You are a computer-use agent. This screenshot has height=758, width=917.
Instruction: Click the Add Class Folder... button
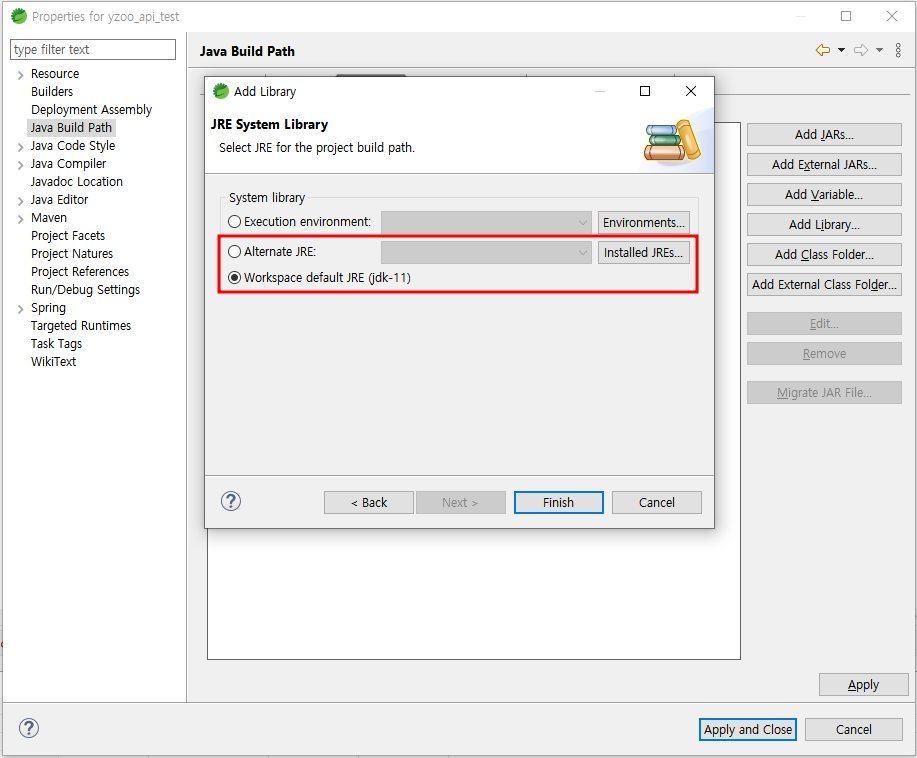pyautogui.click(x=824, y=254)
